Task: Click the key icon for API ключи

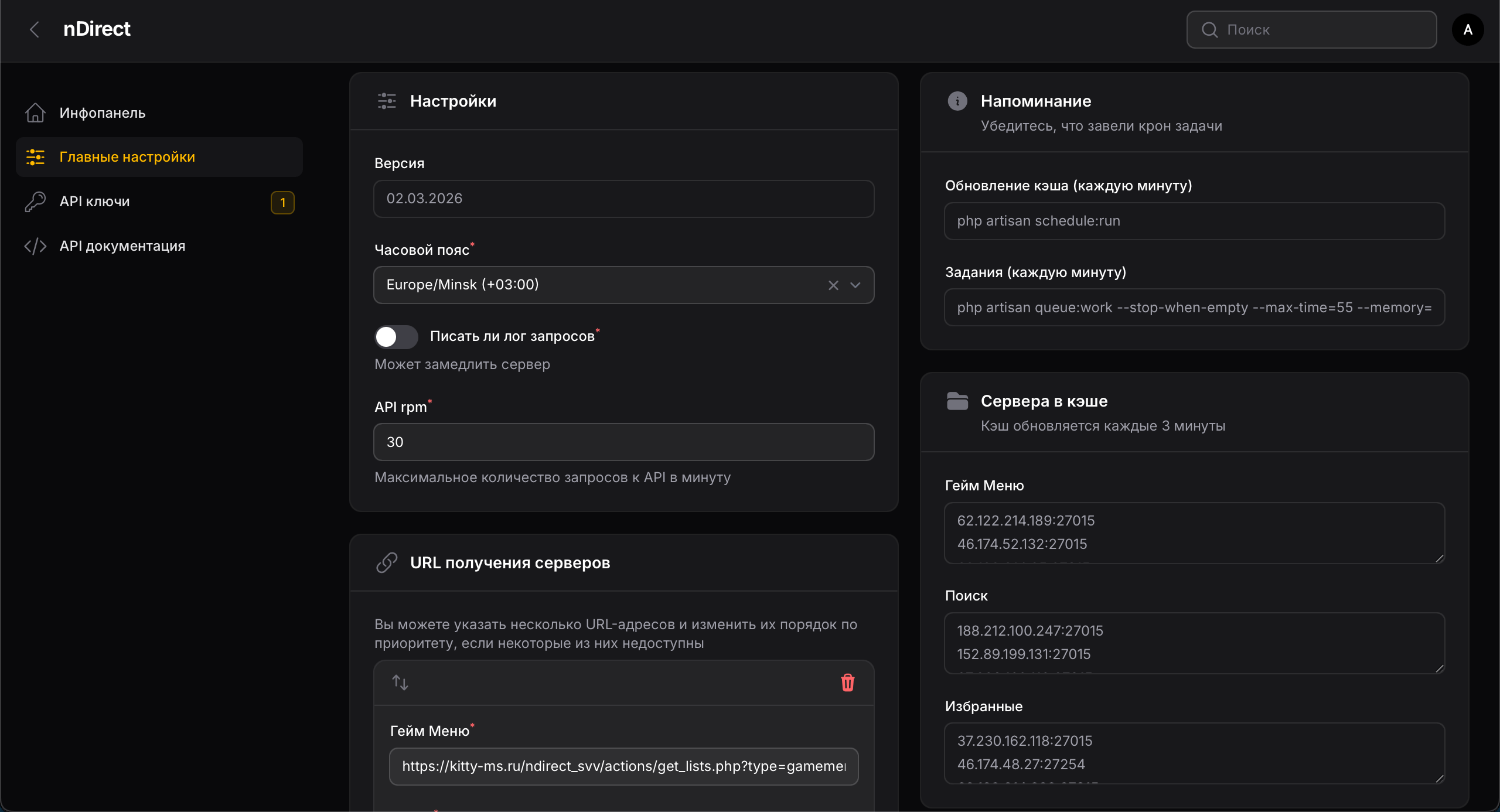Action: (x=35, y=202)
